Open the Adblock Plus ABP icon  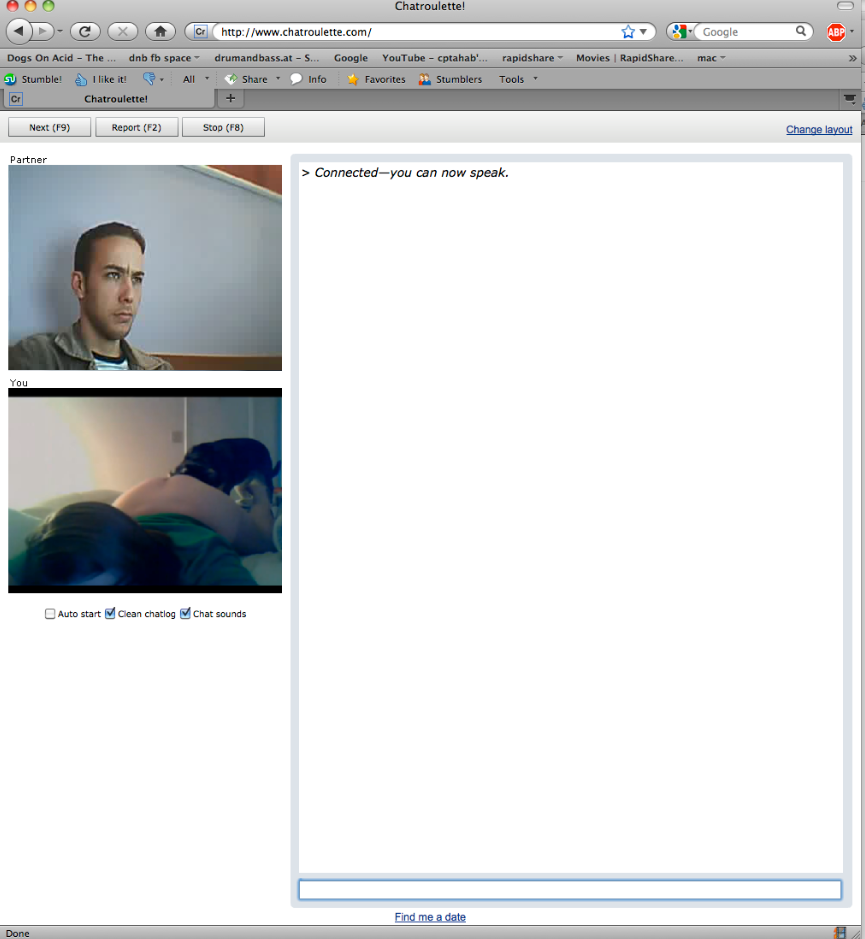[x=836, y=32]
